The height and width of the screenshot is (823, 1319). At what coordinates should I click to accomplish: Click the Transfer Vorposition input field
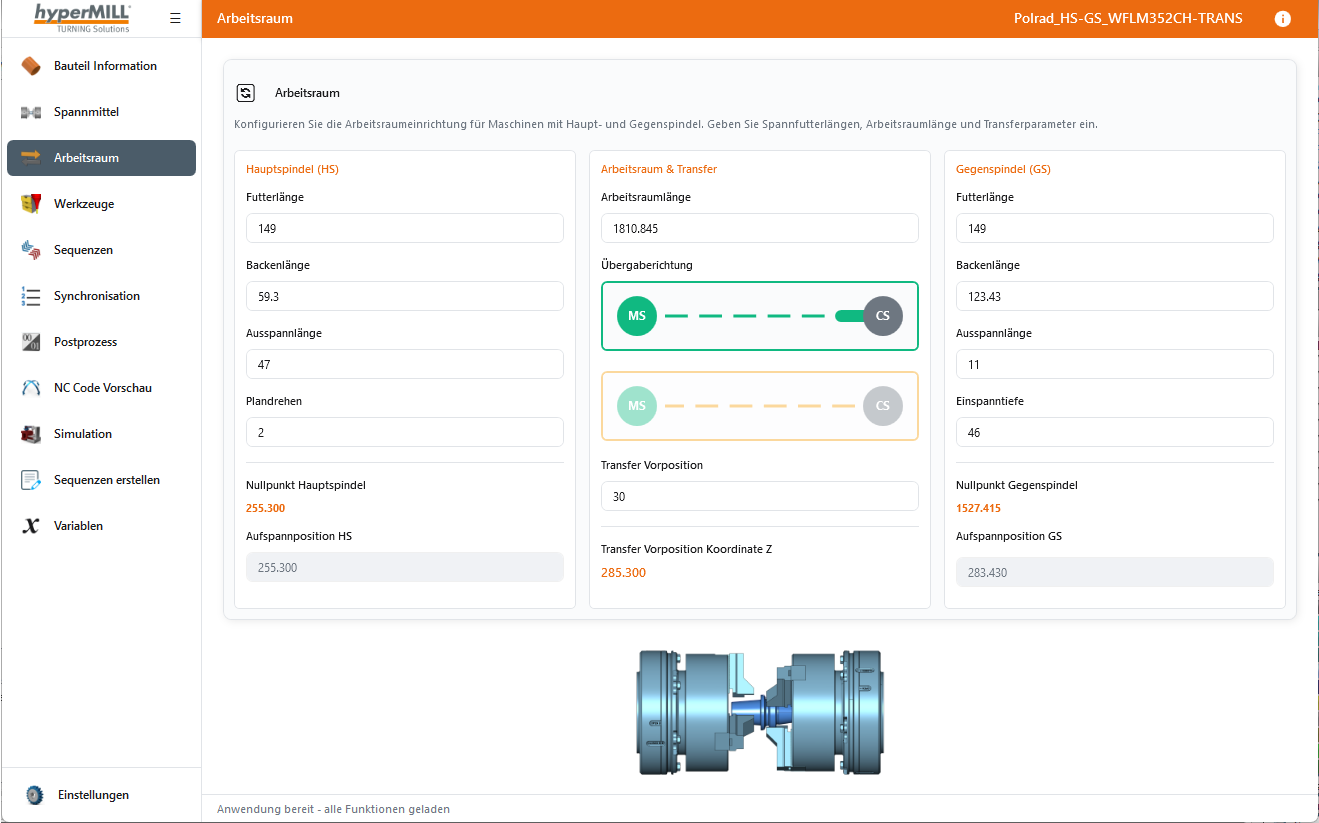click(759, 496)
